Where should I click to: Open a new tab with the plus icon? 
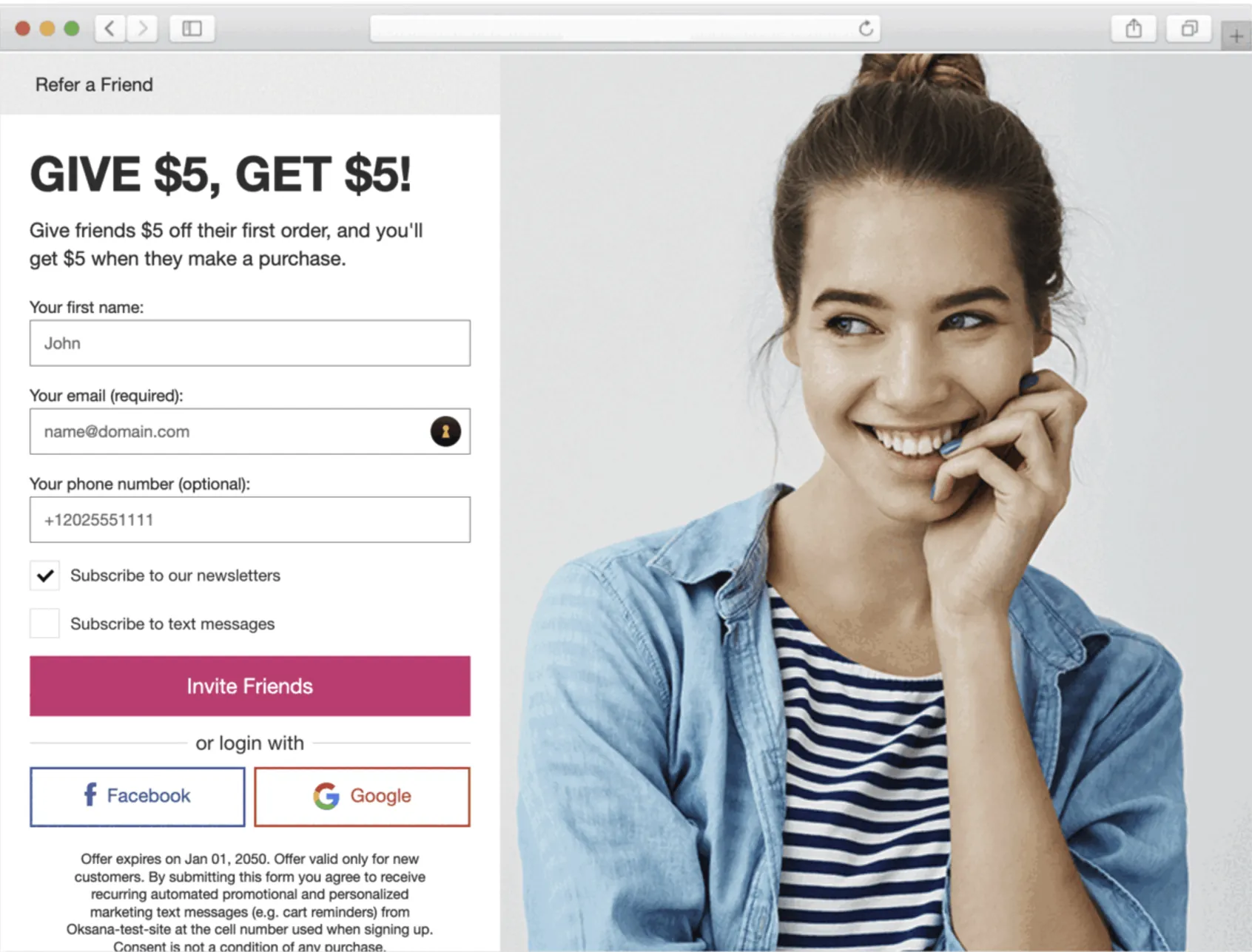pyautogui.click(x=1236, y=36)
